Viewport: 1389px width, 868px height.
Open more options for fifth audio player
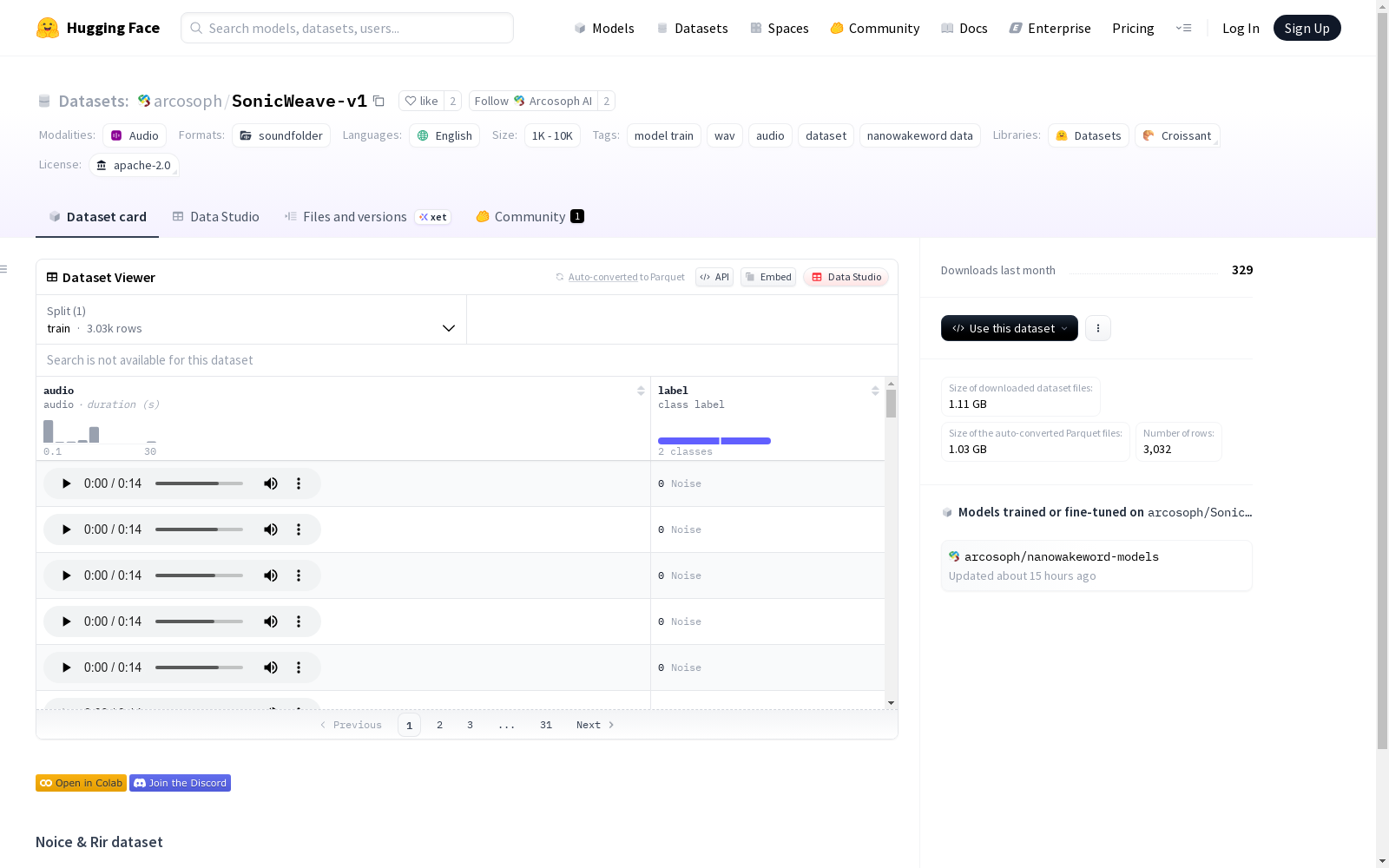click(299, 667)
